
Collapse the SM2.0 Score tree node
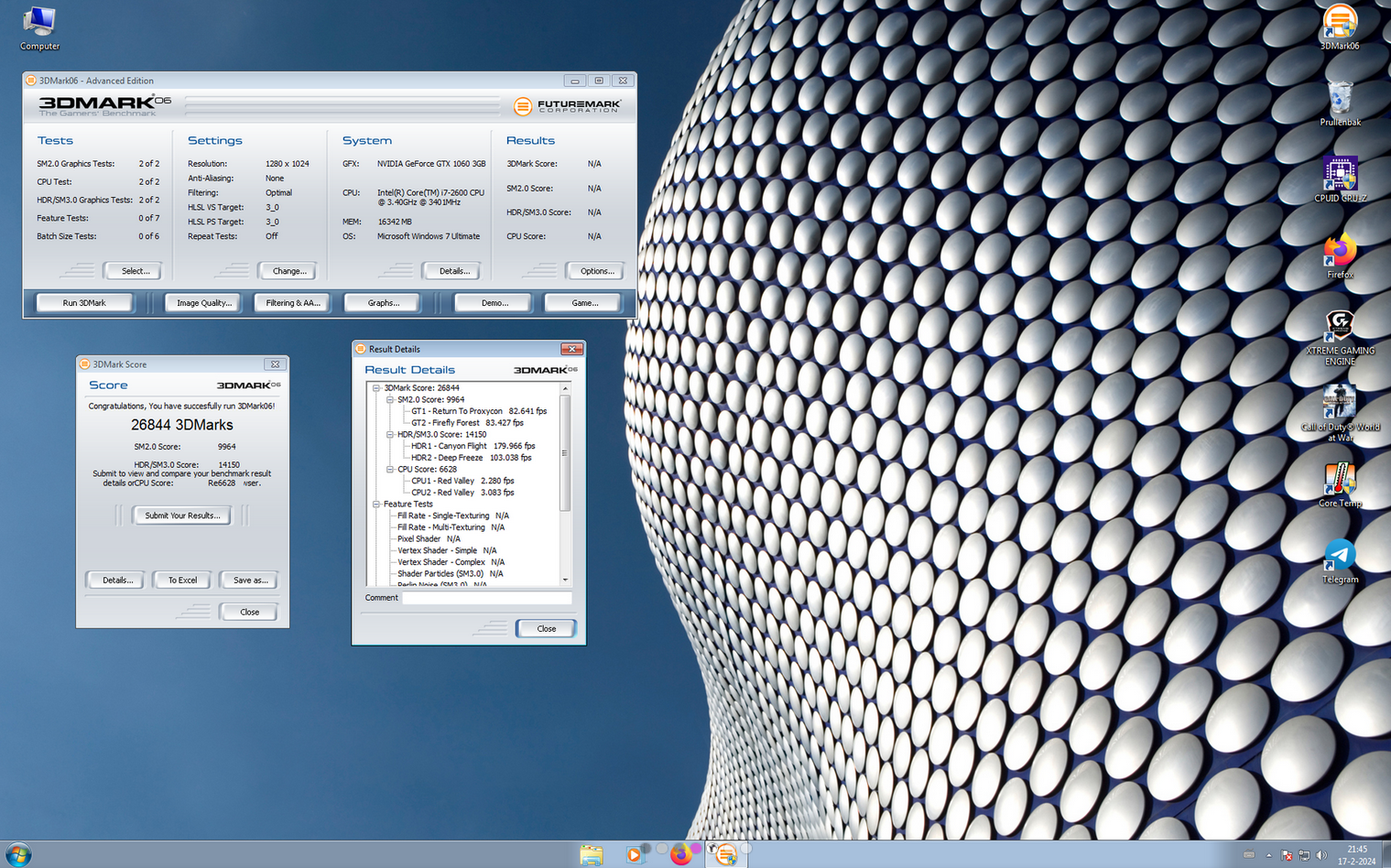(390, 400)
